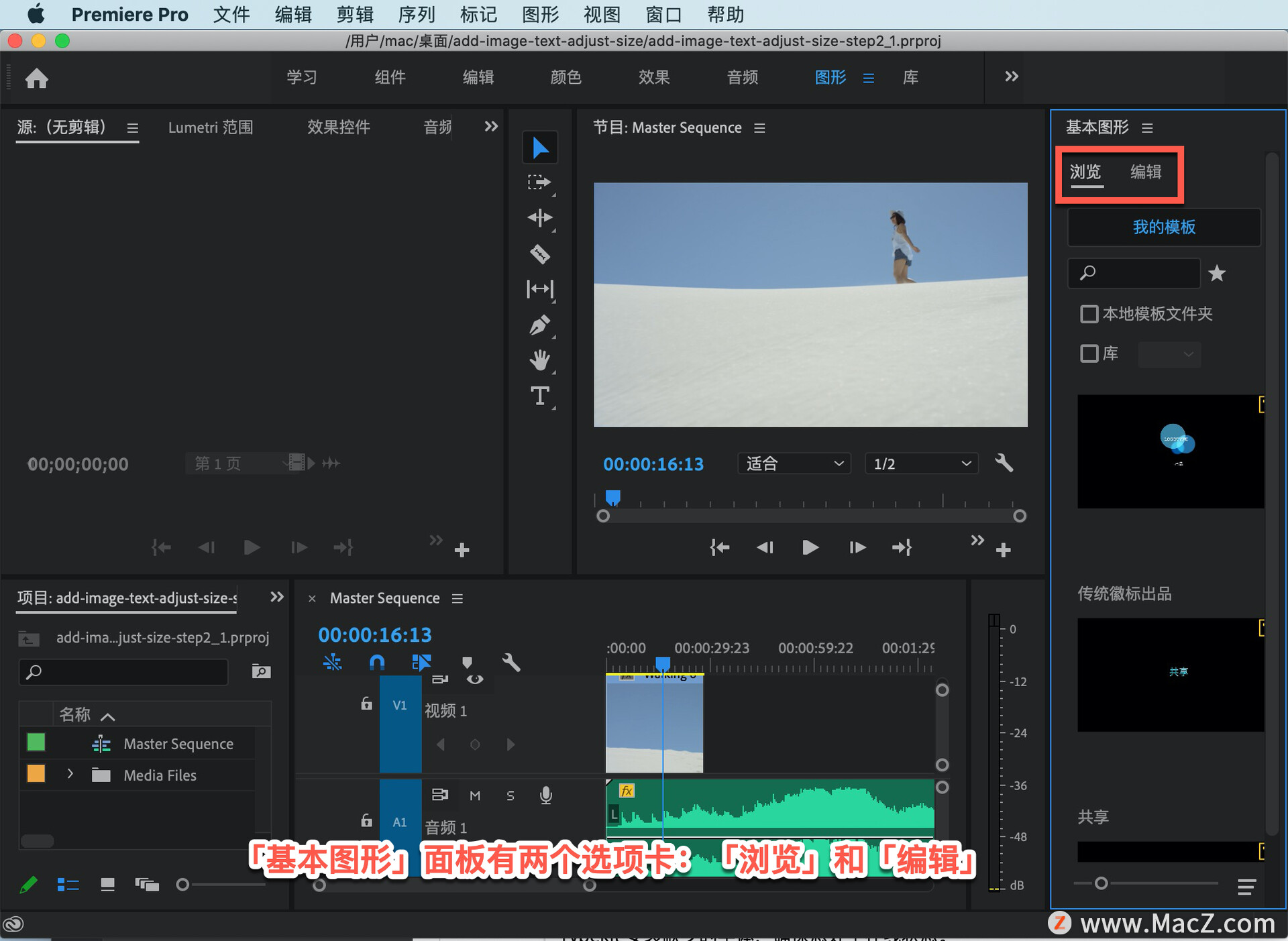Toggle the 库 checkbox

tap(1089, 353)
